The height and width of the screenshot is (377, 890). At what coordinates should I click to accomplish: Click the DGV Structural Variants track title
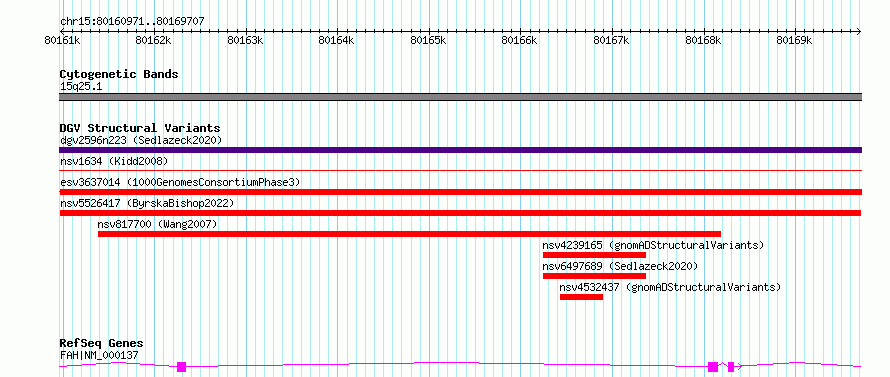[140, 128]
